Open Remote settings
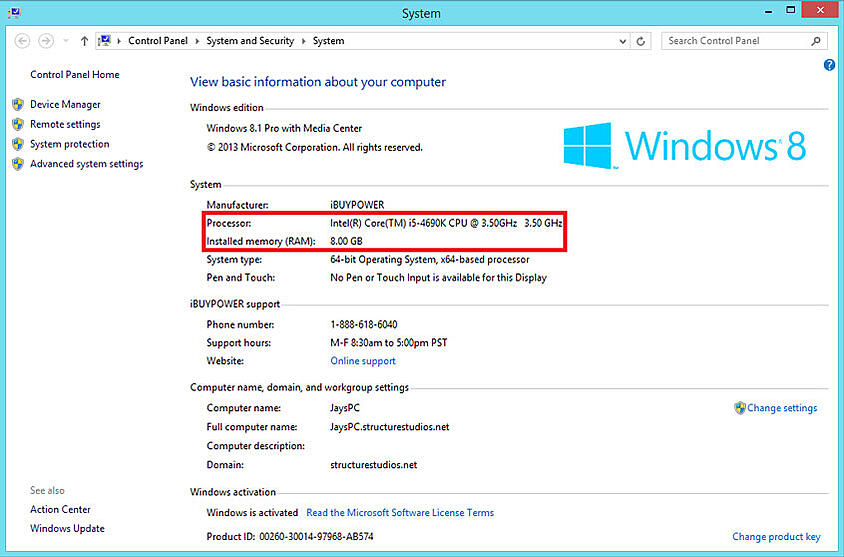The height and width of the screenshot is (557, 844). tap(65, 124)
